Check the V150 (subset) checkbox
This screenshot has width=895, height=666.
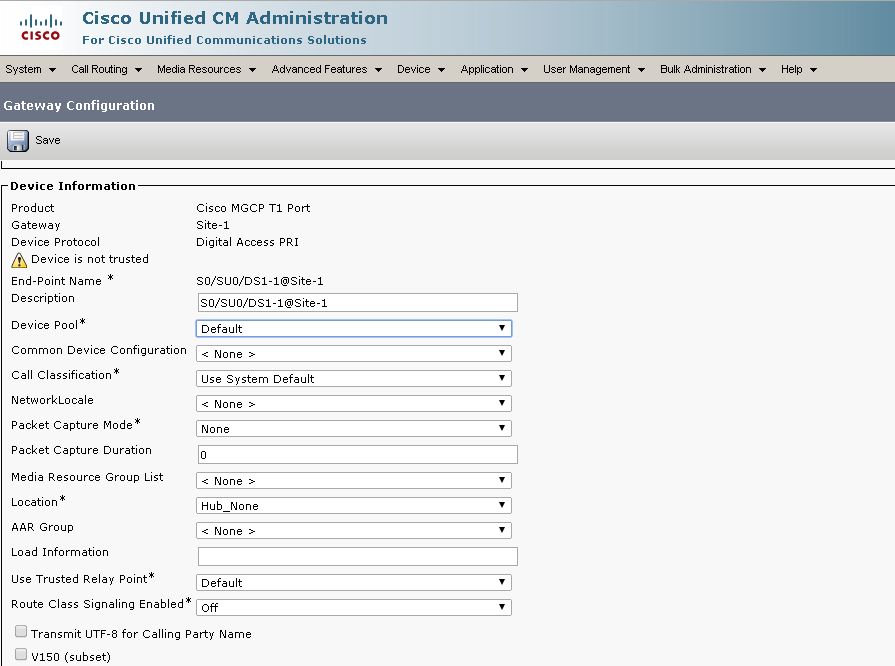[21, 654]
